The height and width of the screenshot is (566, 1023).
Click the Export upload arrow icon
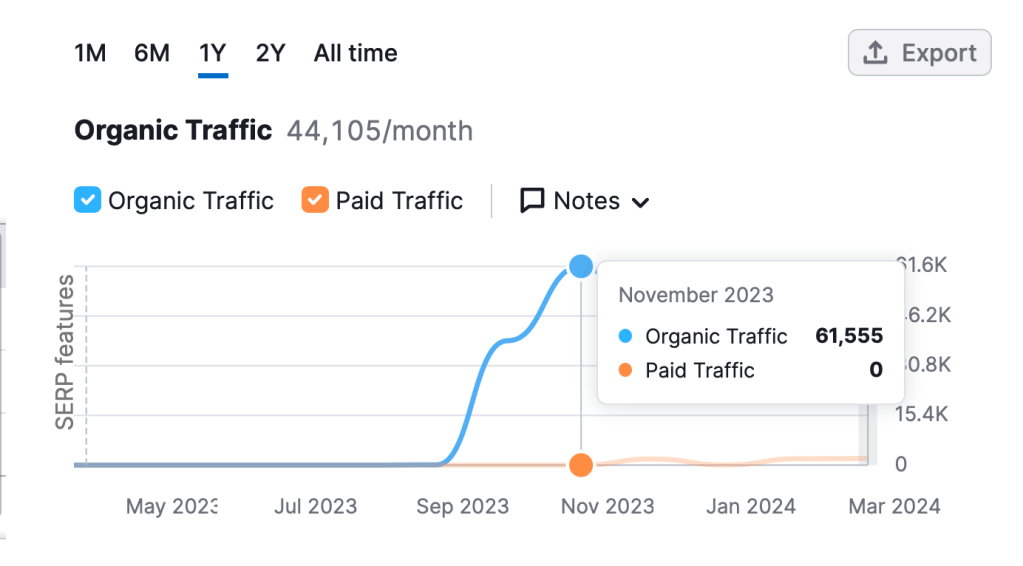point(875,53)
